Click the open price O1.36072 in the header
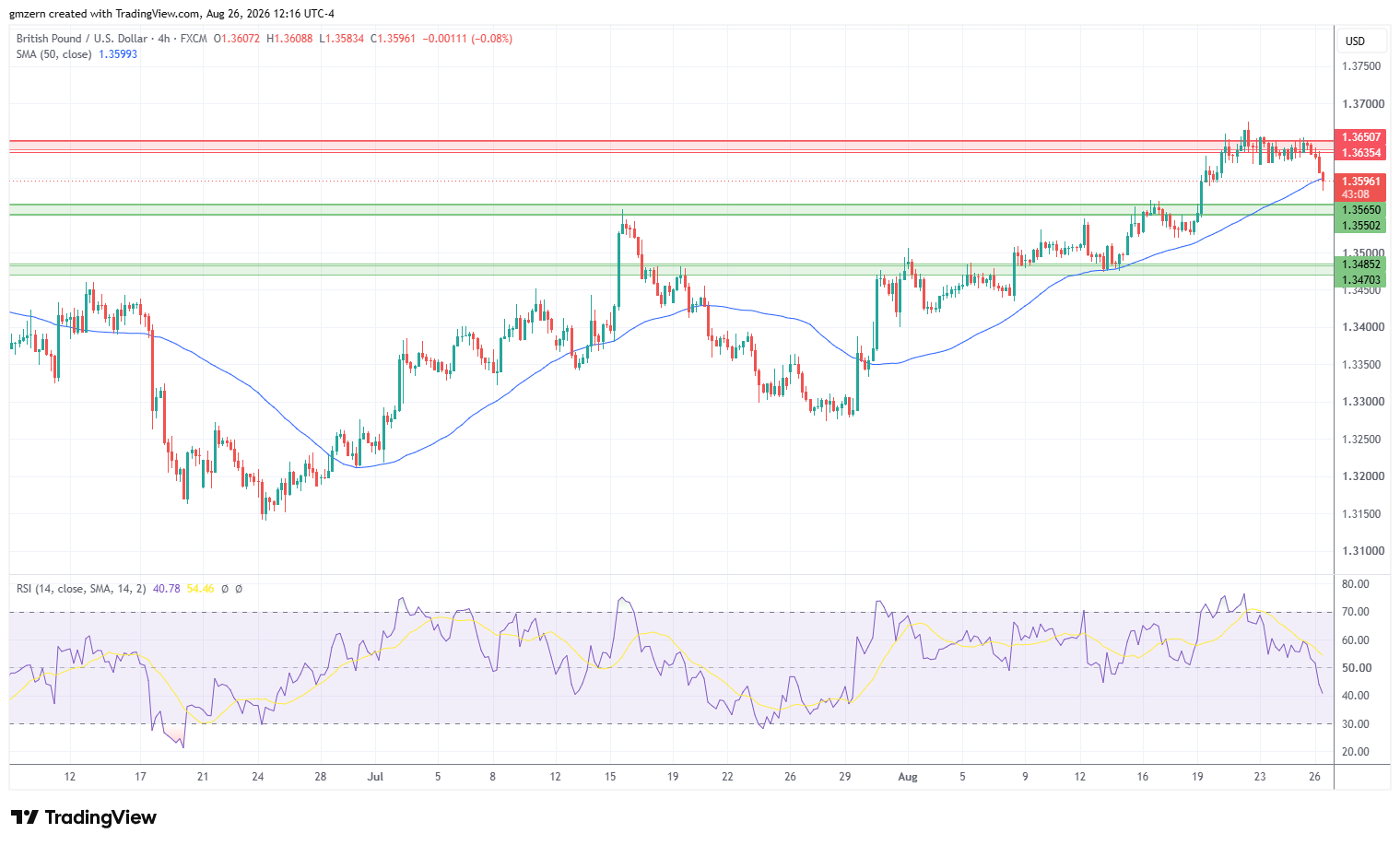This screenshot has height=845, width=1400. coord(237,39)
